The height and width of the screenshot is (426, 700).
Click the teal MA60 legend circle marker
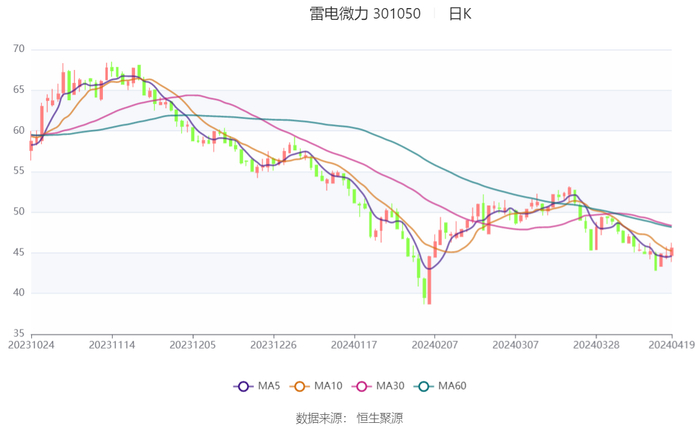[x=423, y=386]
